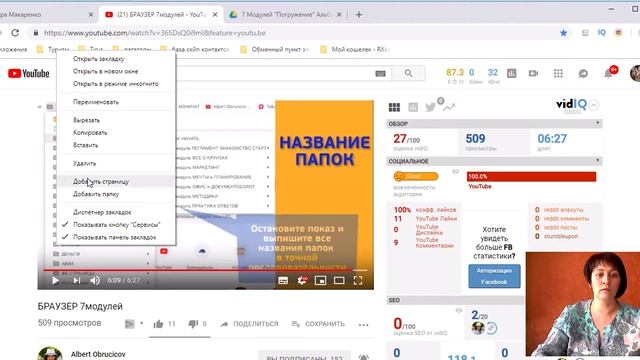Choose 'Открыть в режиме инкогнито'
The height and width of the screenshot is (360, 640).
[116, 84]
